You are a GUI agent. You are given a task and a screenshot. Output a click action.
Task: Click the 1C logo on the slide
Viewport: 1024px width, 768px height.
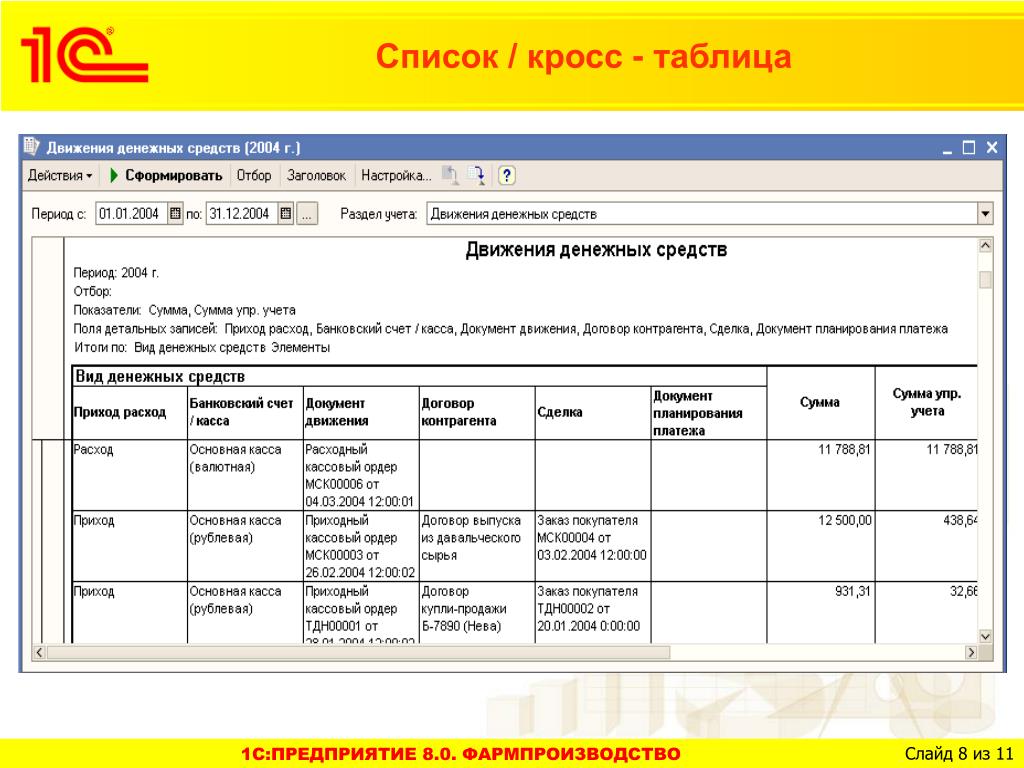pos(85,55)
